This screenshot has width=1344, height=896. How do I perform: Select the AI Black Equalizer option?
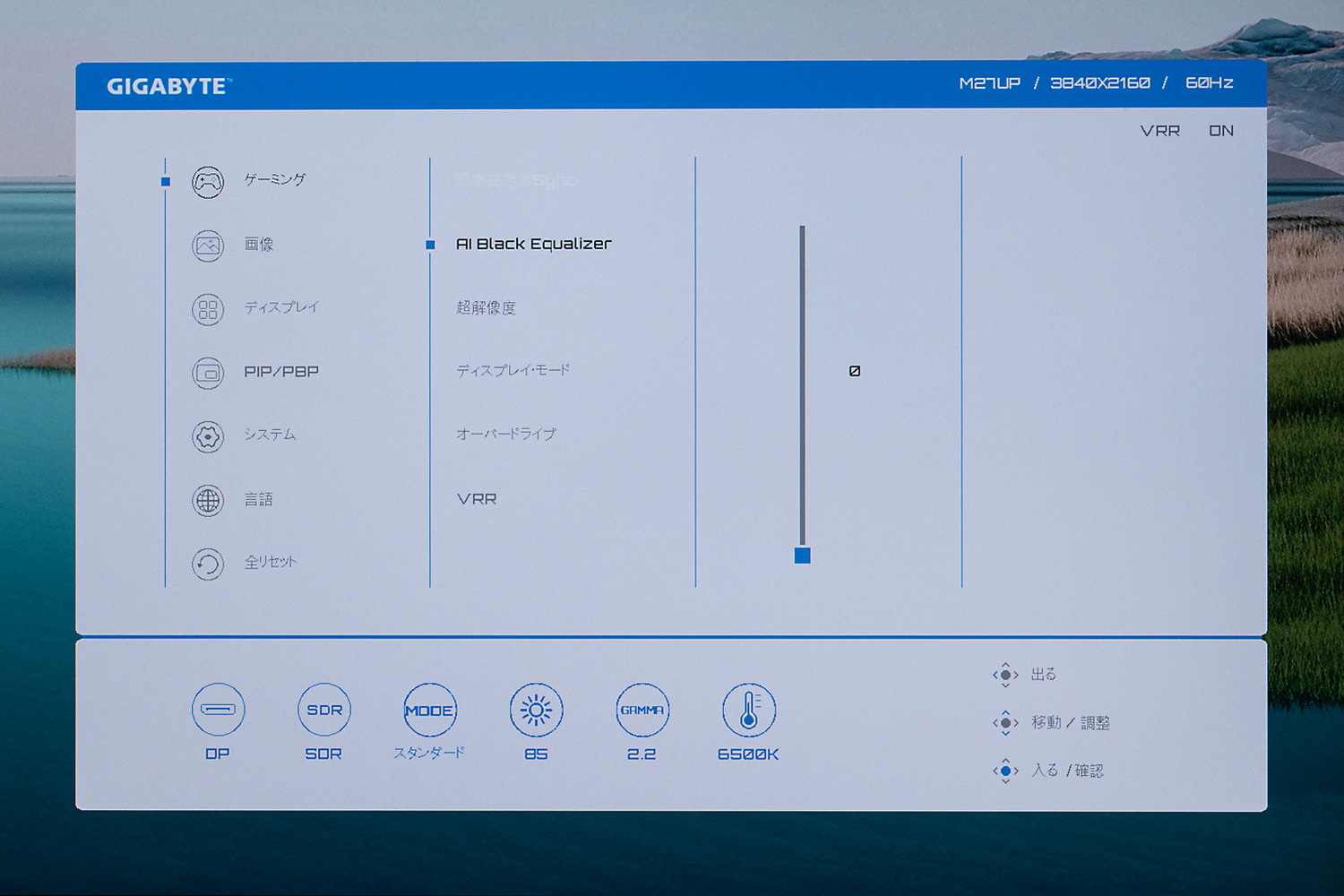534,244
